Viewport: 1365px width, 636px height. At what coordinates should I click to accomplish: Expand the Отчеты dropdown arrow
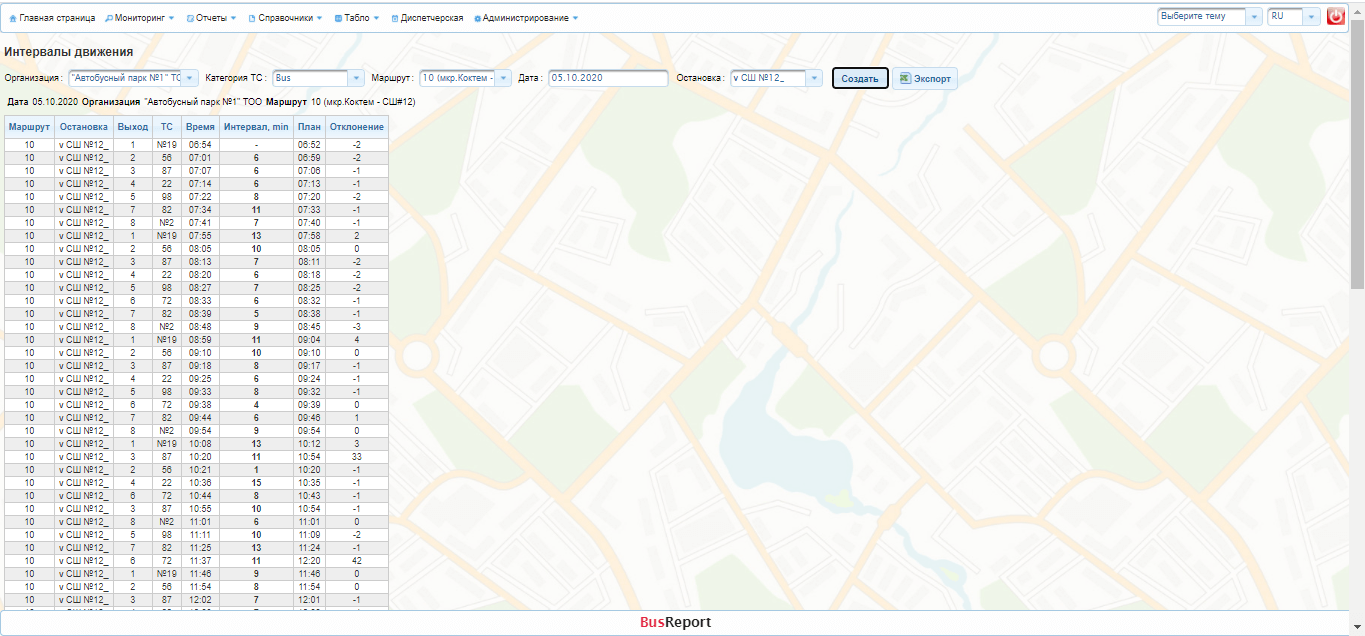(233, 18)
